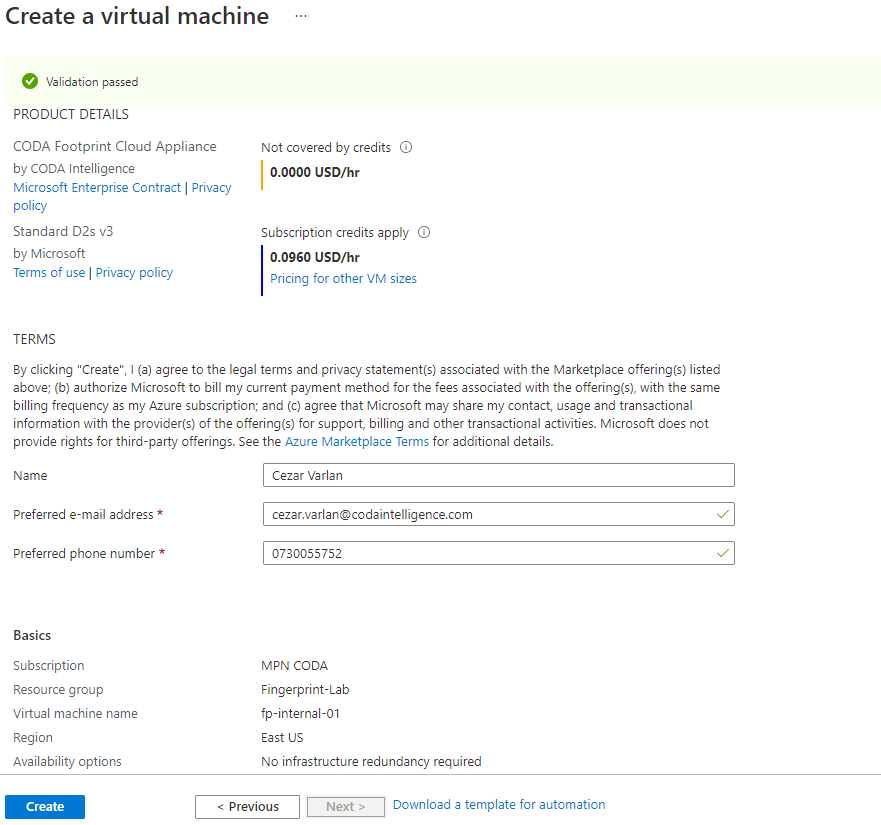Click the Create a virtual machine title
The height and width of the screenshot is (825, 881).
click(137, 16)
